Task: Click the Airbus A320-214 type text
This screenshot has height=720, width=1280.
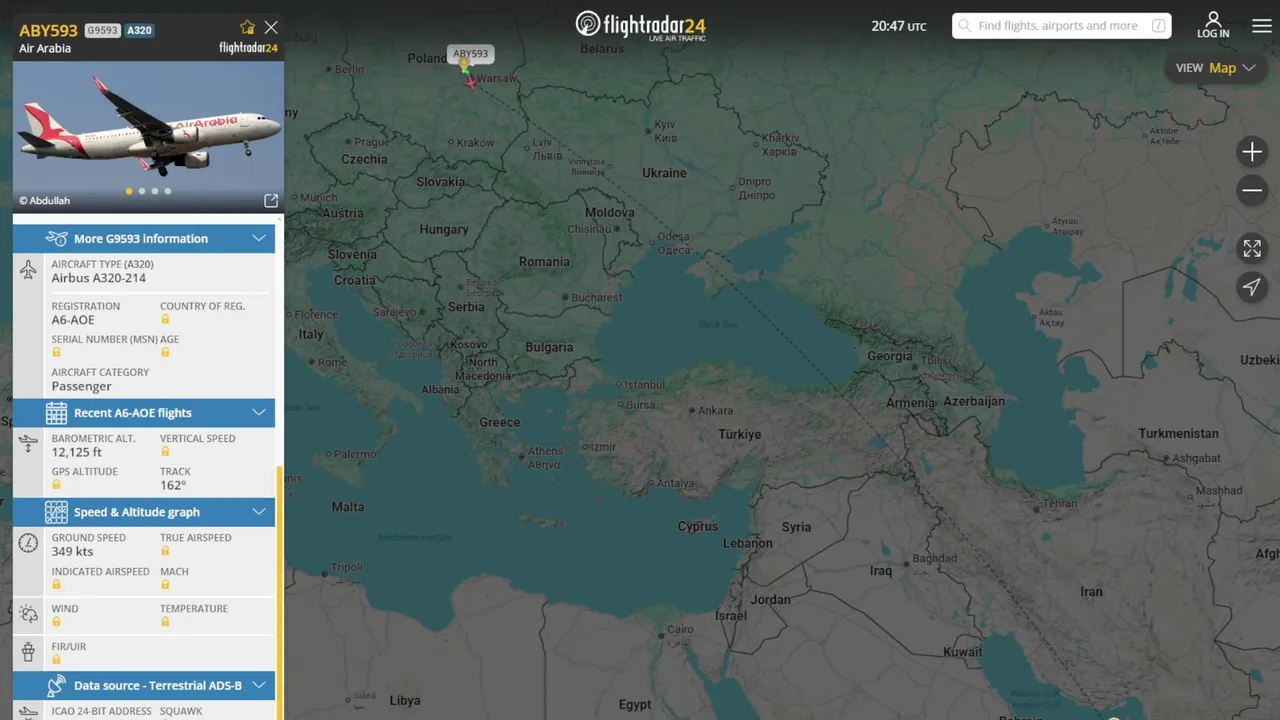Action: [99, 278]
